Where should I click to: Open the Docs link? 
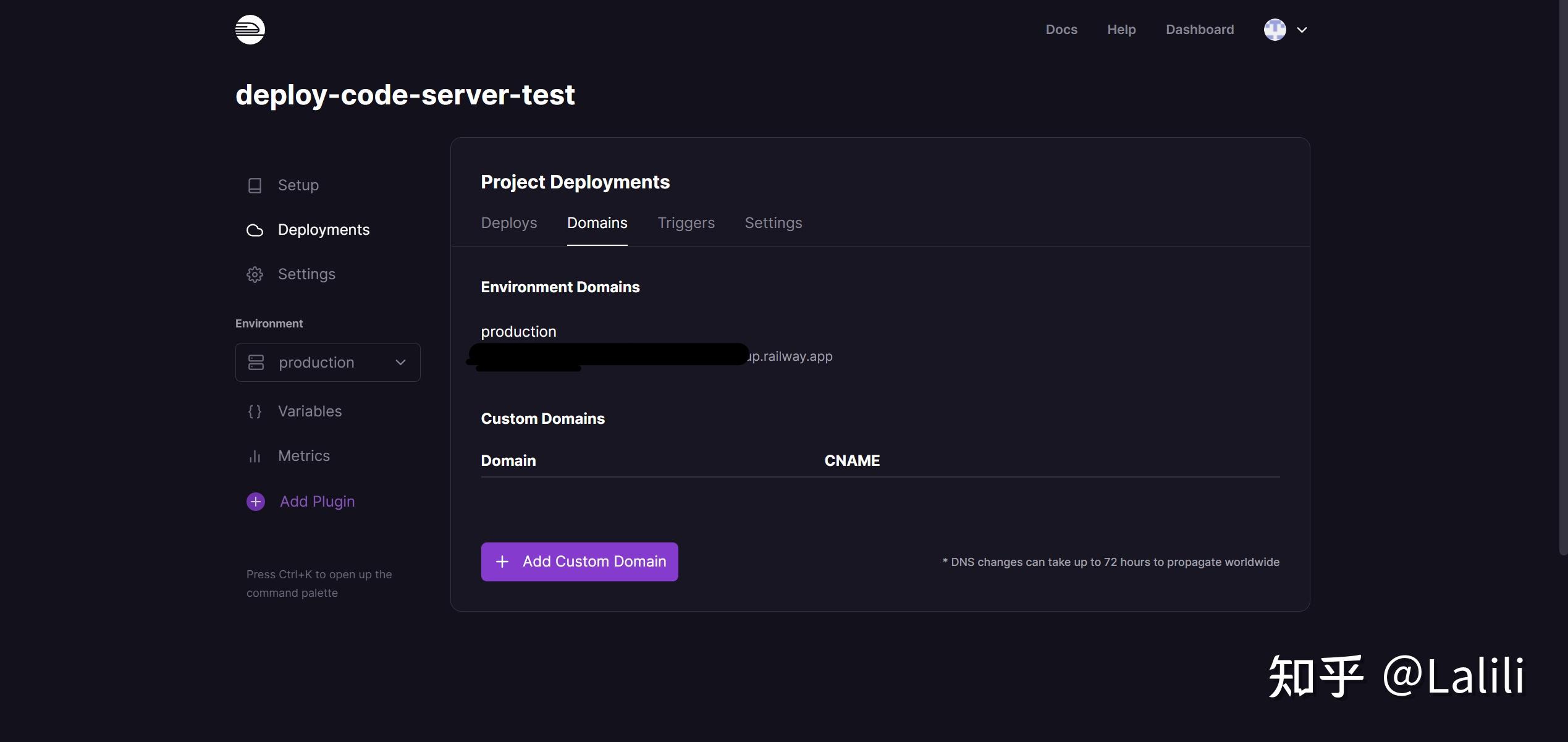tap(1061, 30)
